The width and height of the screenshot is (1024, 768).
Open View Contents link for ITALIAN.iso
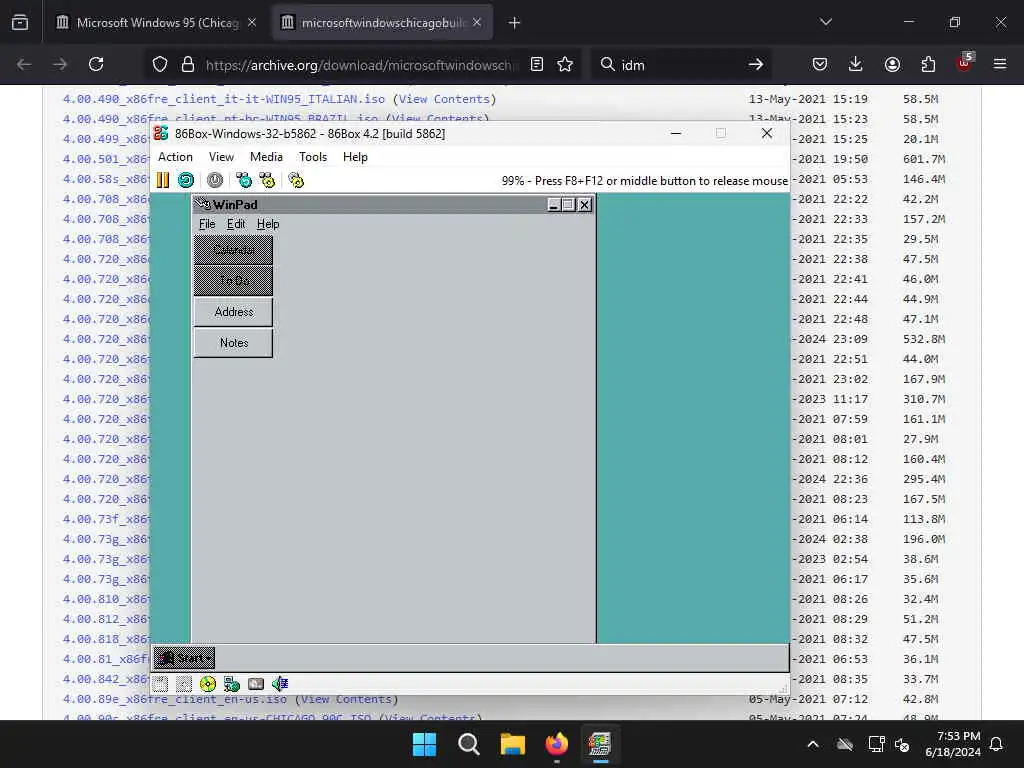click(444, 99)
